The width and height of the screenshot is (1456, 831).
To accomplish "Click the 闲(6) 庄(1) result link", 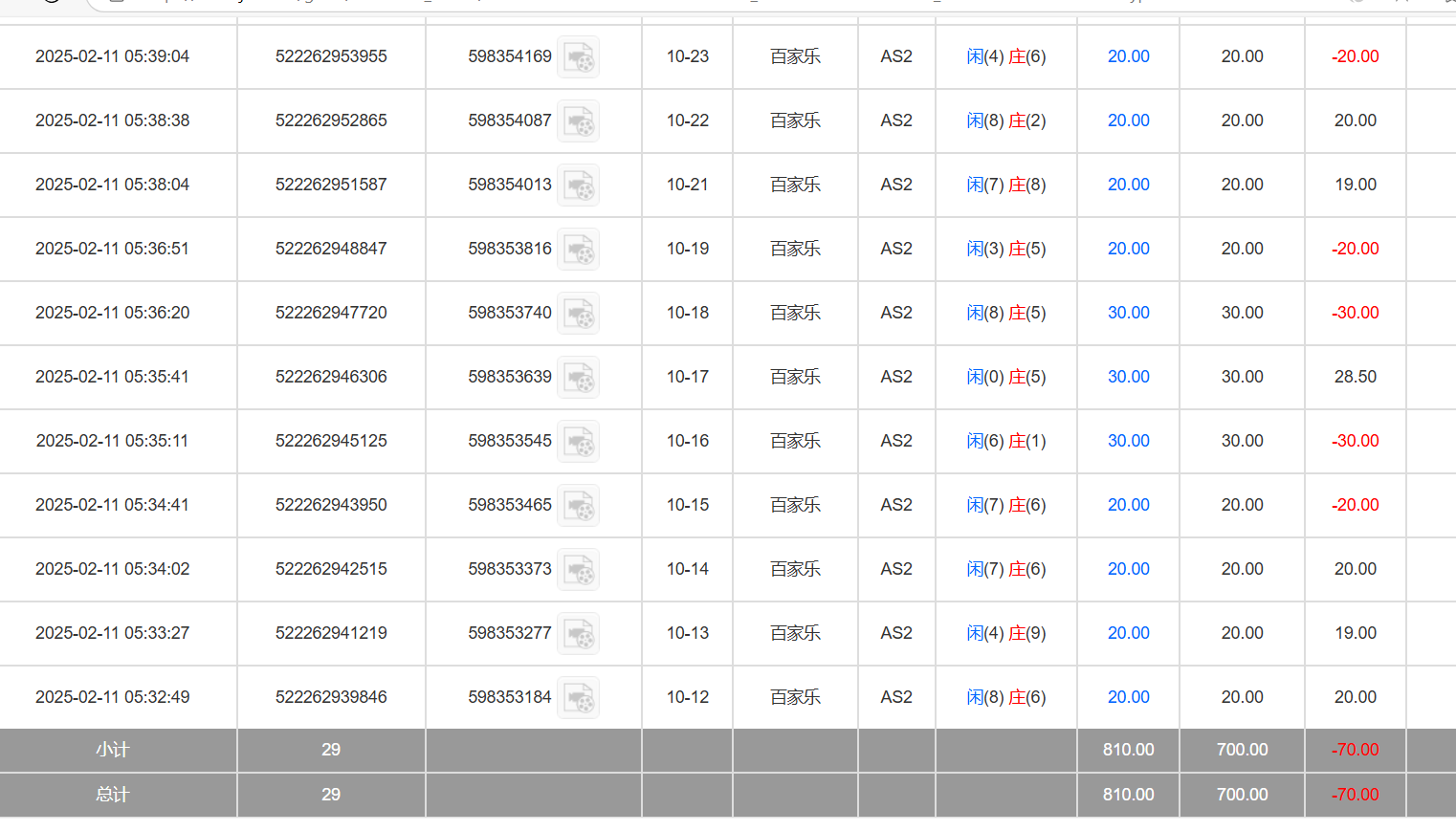I will coord(1005,441).
